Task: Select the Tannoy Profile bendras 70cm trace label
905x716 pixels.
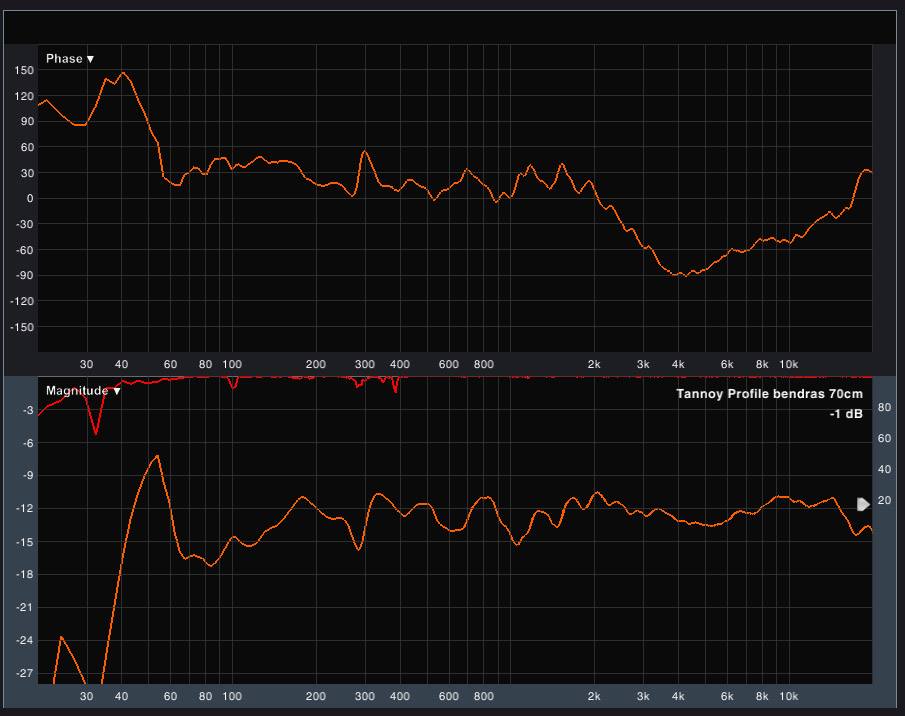Action: point(769,394)
